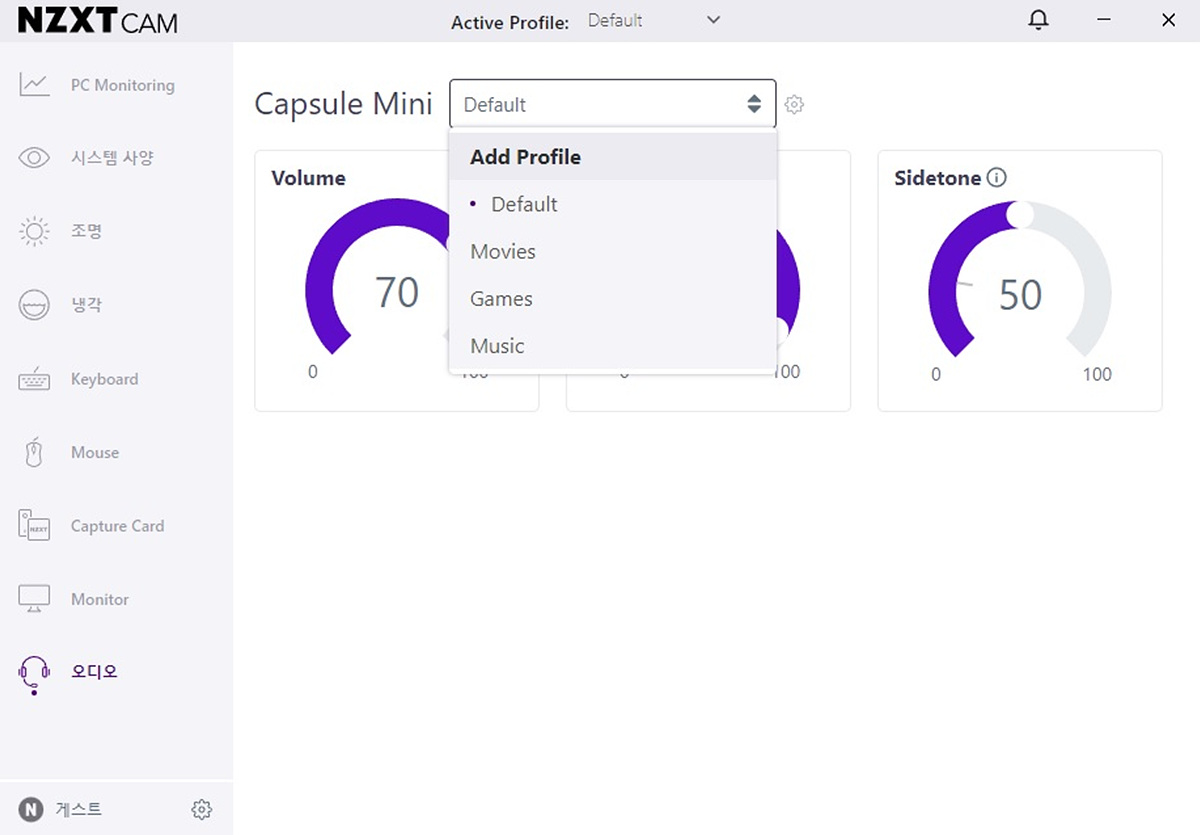Viewport: 1200px width, 835px height.
Task: Open notifications bell icon
Action: [x=1039, y=20]
